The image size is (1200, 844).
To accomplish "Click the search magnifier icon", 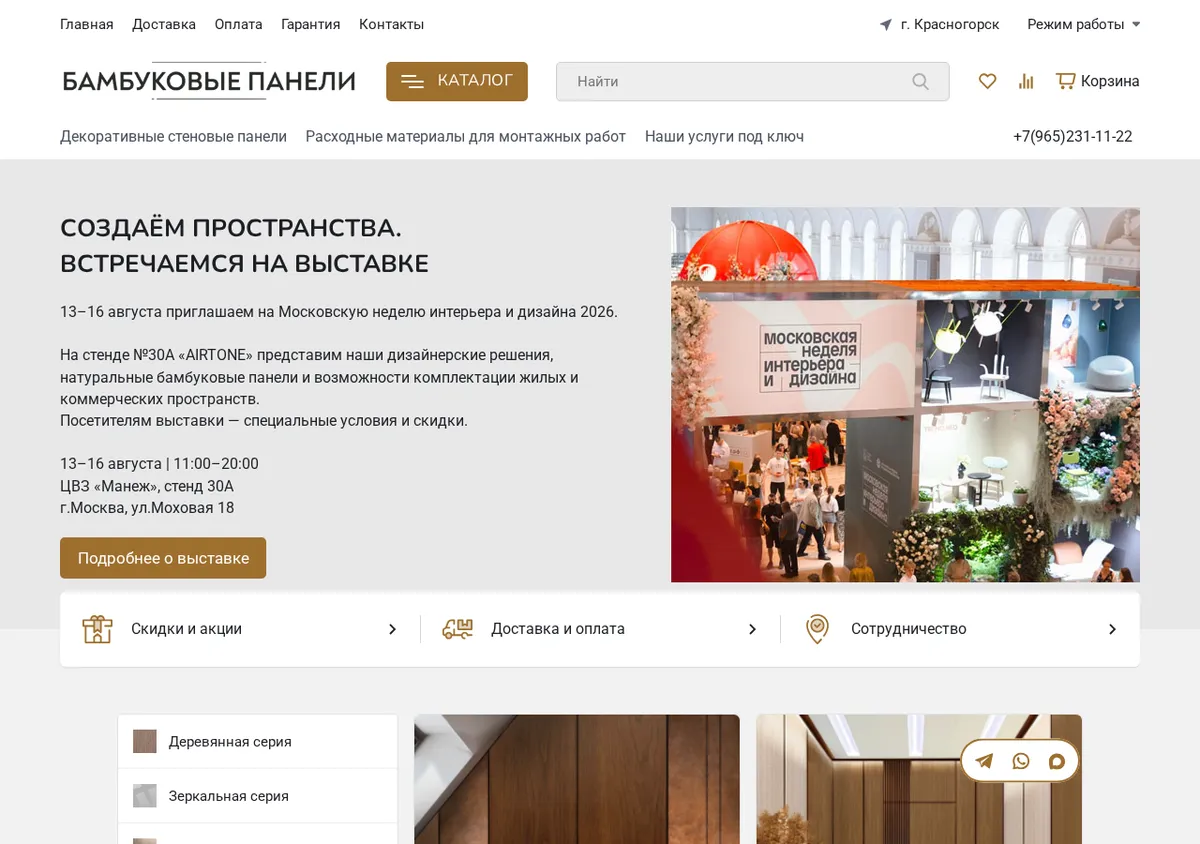I will pos(920,82).
